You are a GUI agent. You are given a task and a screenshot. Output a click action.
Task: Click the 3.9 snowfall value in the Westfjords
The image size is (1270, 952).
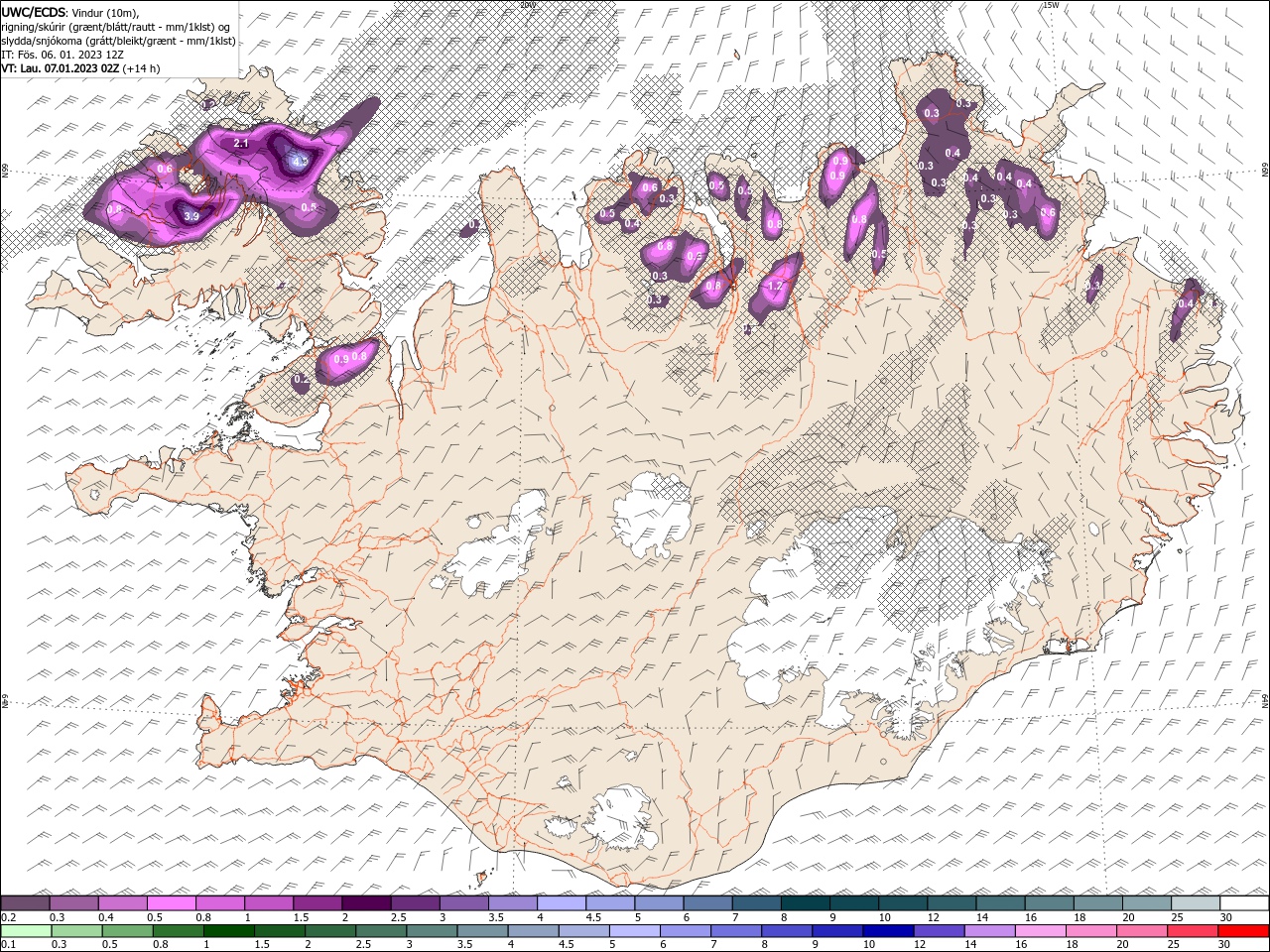coord(192,216)
